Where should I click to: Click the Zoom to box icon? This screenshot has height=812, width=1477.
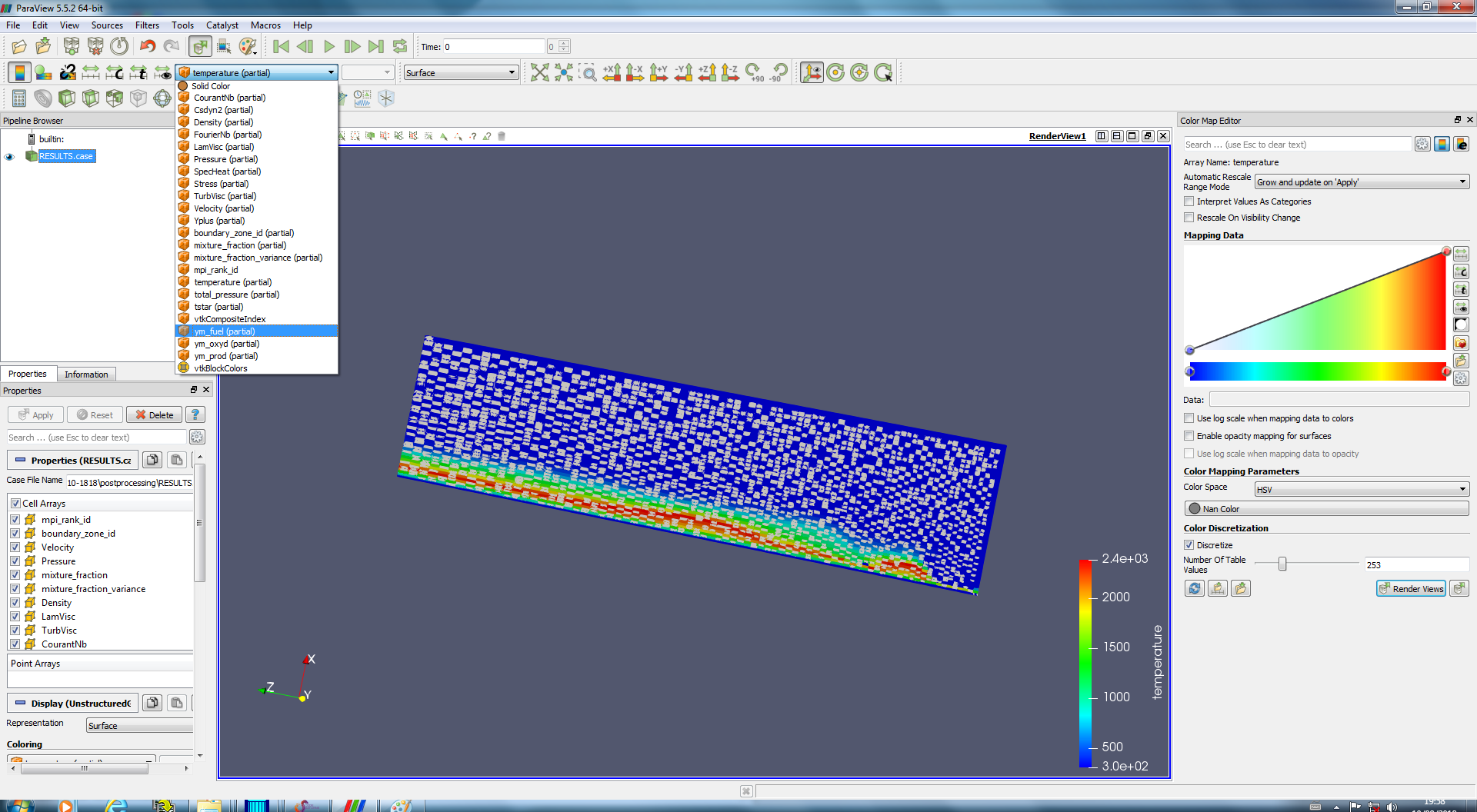click(x=588, y=73)
